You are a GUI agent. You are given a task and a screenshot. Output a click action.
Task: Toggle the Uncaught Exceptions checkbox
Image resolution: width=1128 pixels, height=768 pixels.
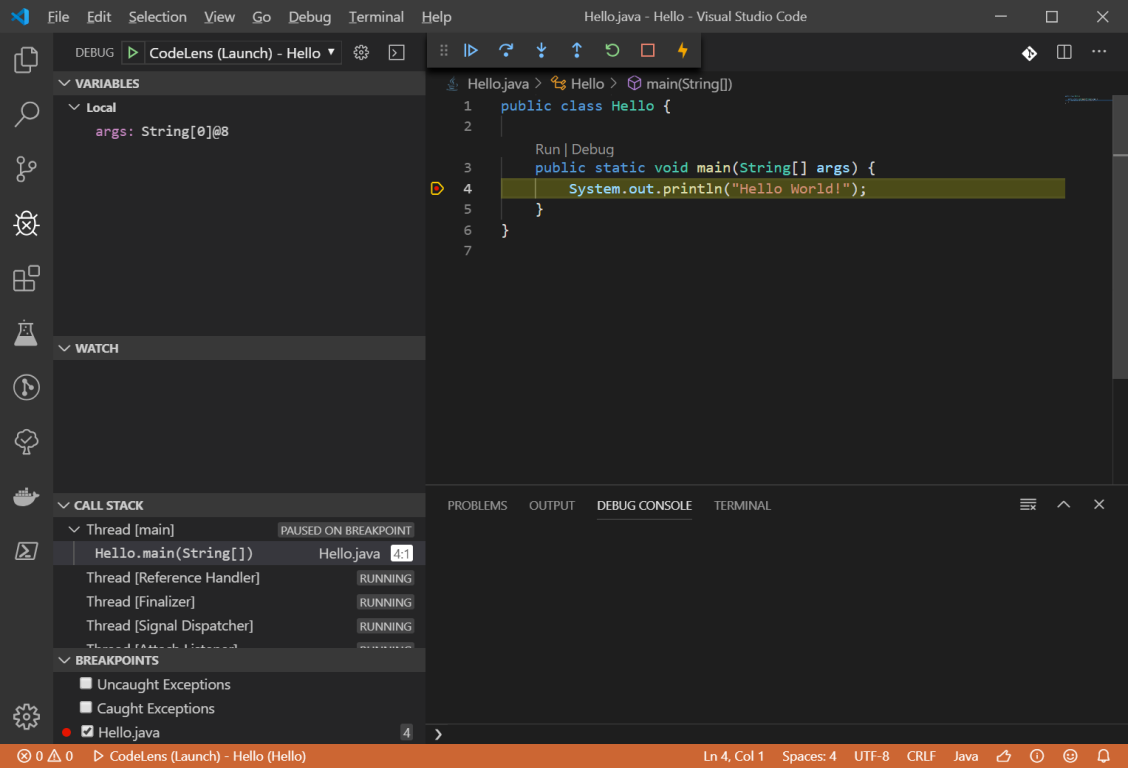tap(86, 683)
